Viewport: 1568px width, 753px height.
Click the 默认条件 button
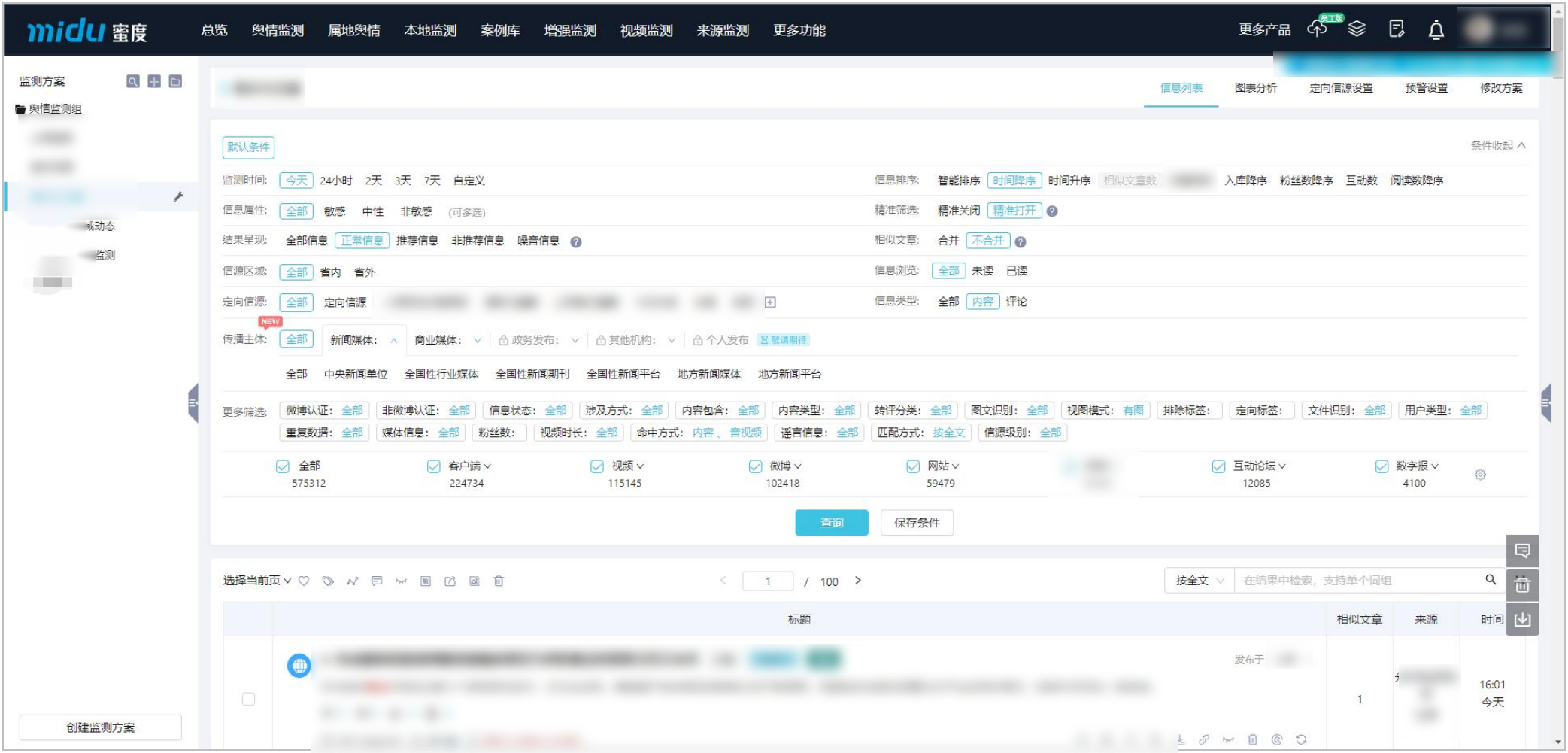coord(248,147)
